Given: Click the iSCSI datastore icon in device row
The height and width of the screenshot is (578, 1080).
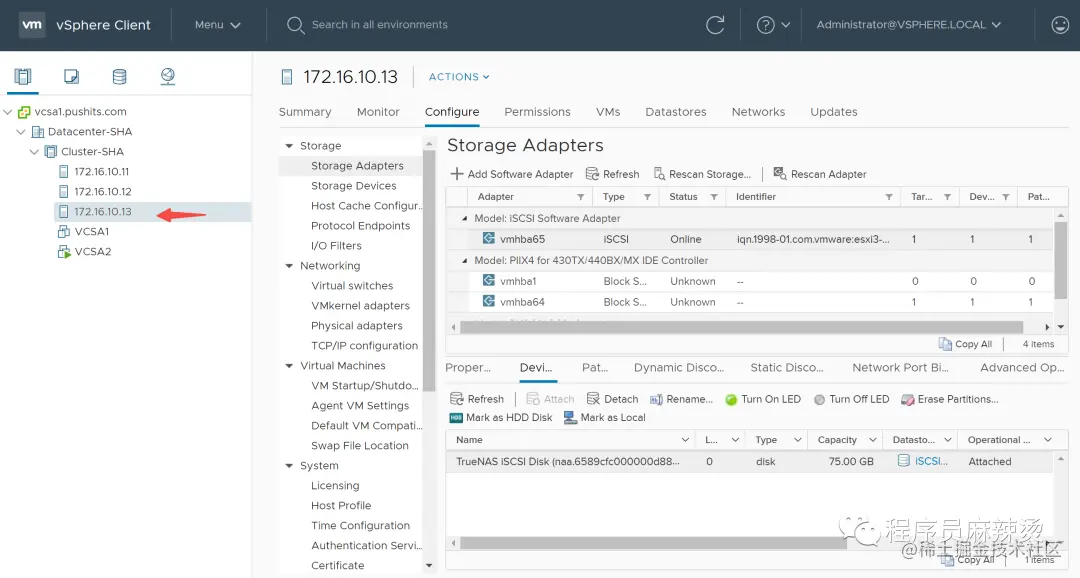Looking at the screenshot, I should [904, 460].
